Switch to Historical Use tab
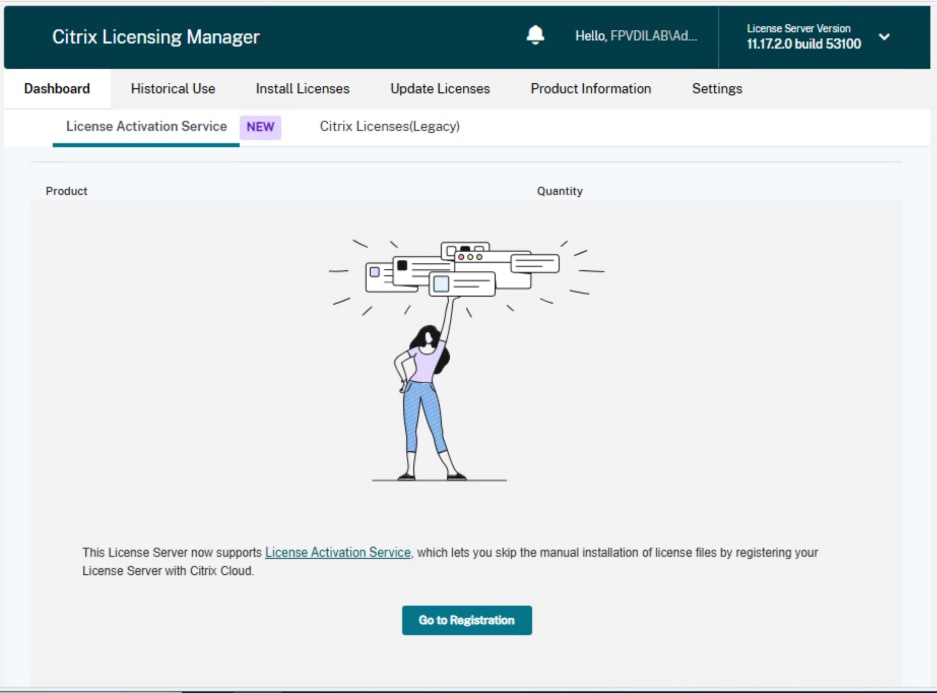 (x=173, y=89)
